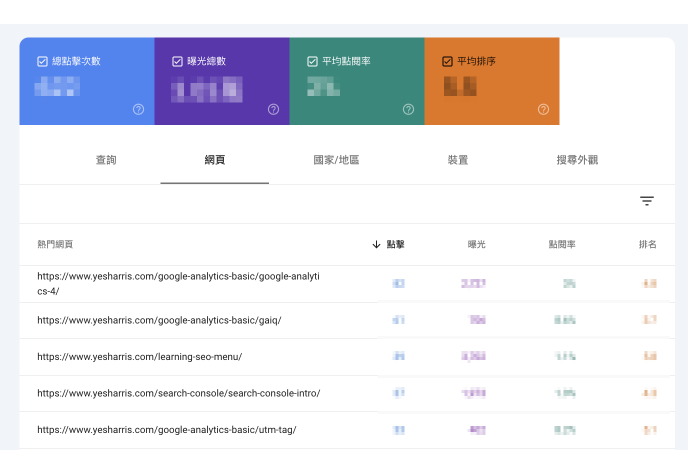Toggle the 平均排序 checkbox
688x450 pixels.
click(x=447, y=61)
